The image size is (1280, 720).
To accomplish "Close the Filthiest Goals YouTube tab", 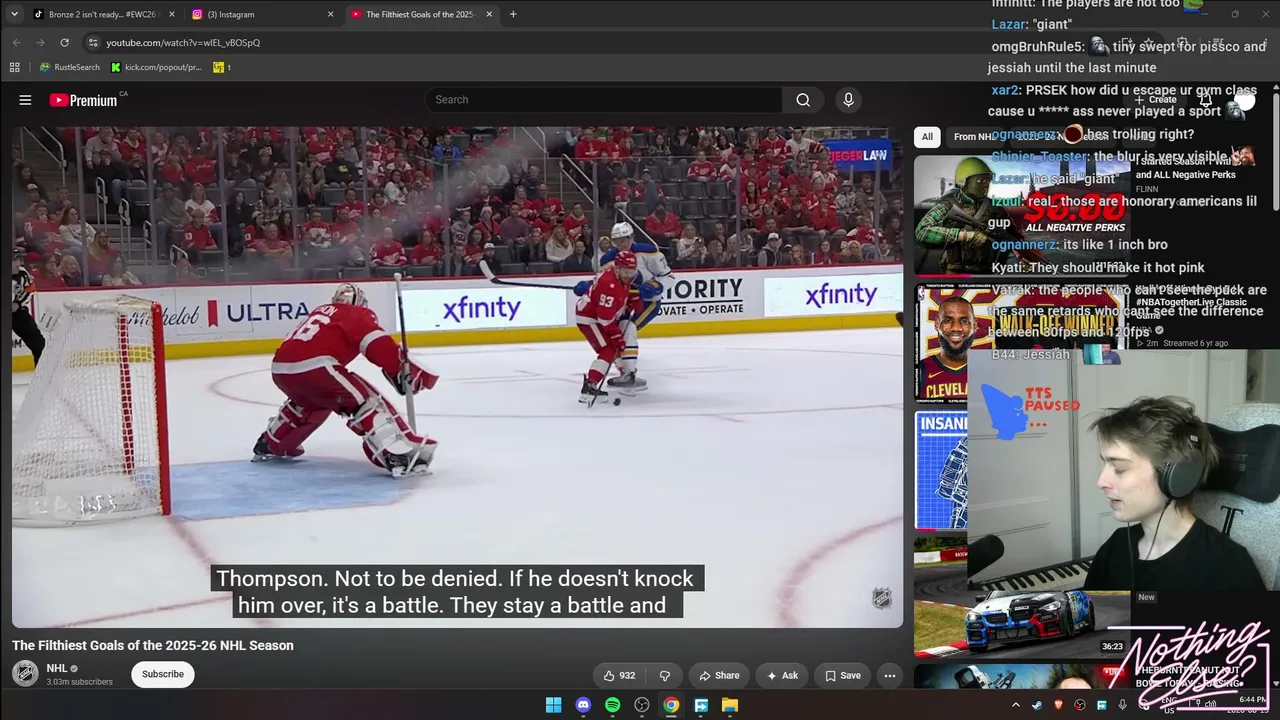I will click(x=489, y=14).
